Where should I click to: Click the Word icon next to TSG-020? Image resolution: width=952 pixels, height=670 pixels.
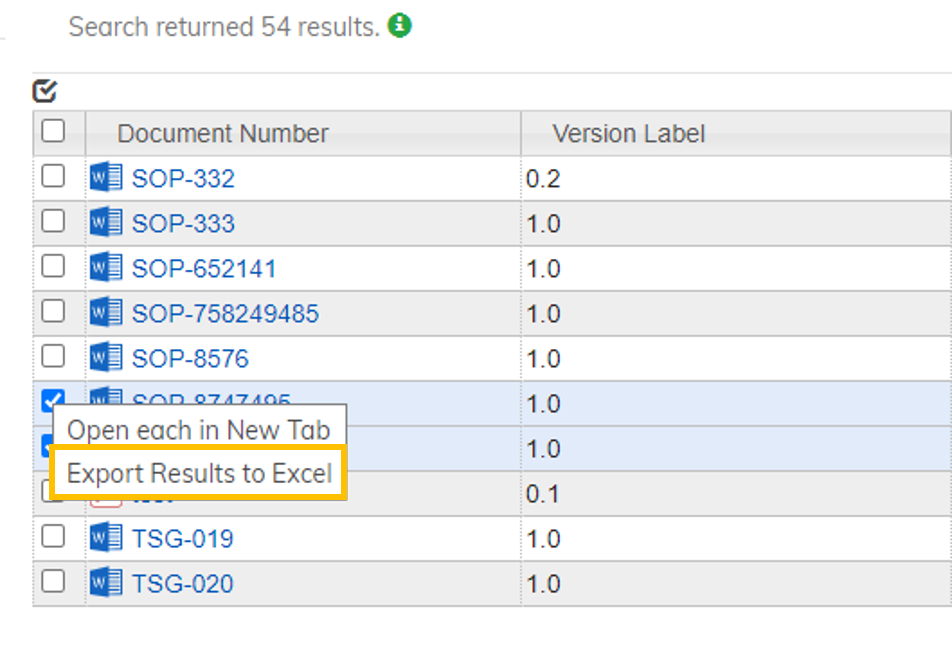click(106, 583)
